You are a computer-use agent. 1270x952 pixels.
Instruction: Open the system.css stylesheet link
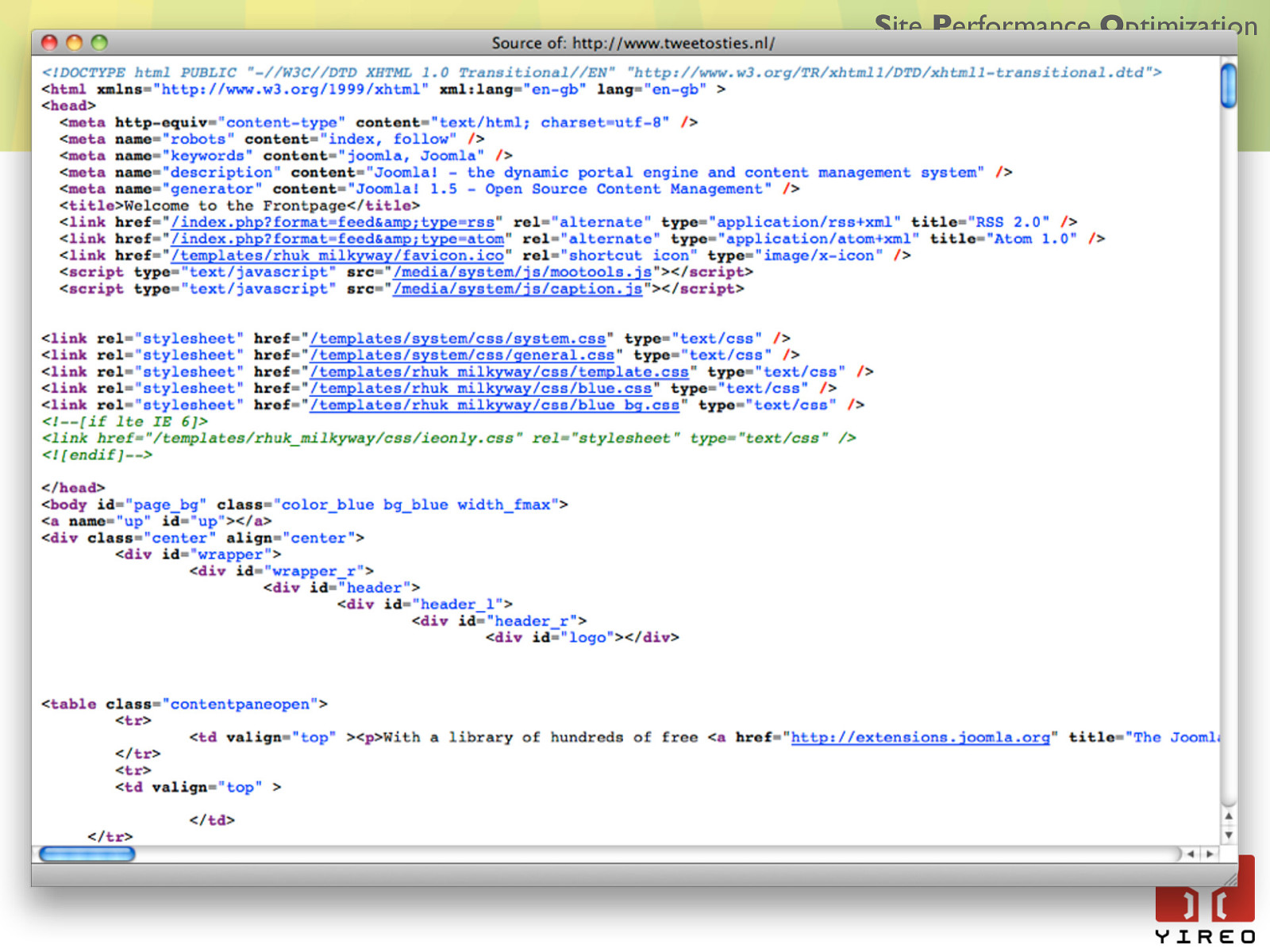coord(458,339)
